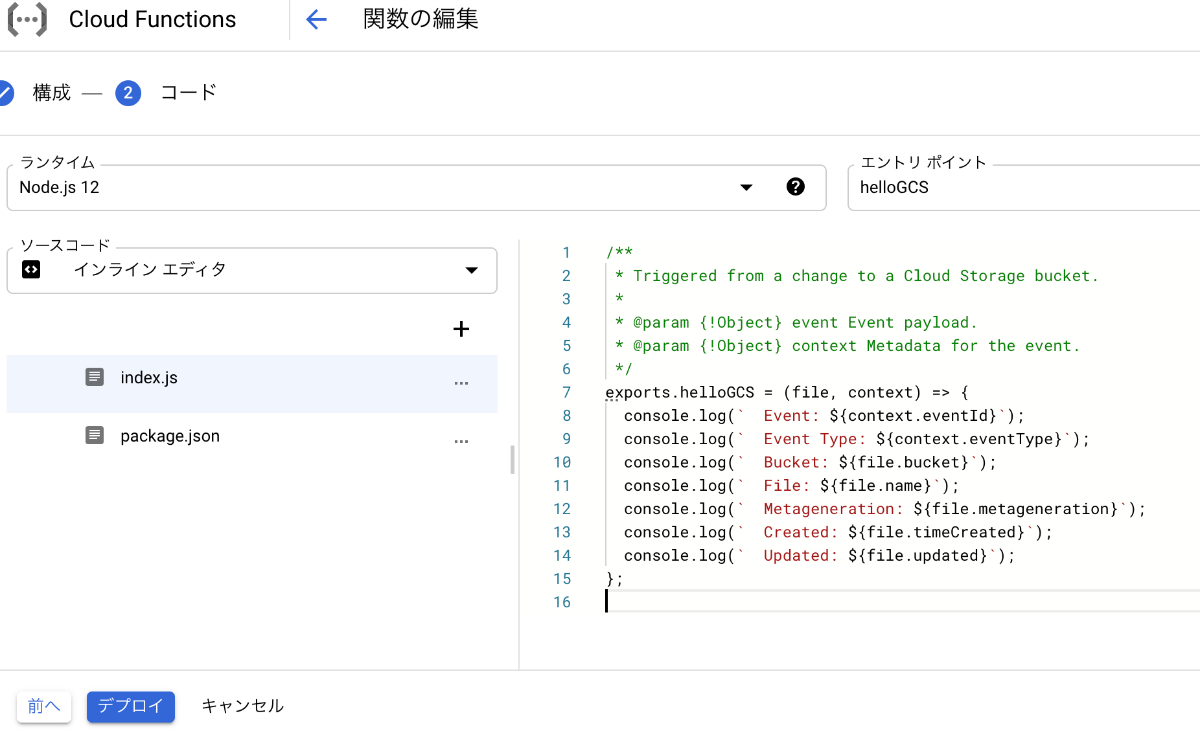
Task: Add a new file with plus icon
Action: [461, 329]
